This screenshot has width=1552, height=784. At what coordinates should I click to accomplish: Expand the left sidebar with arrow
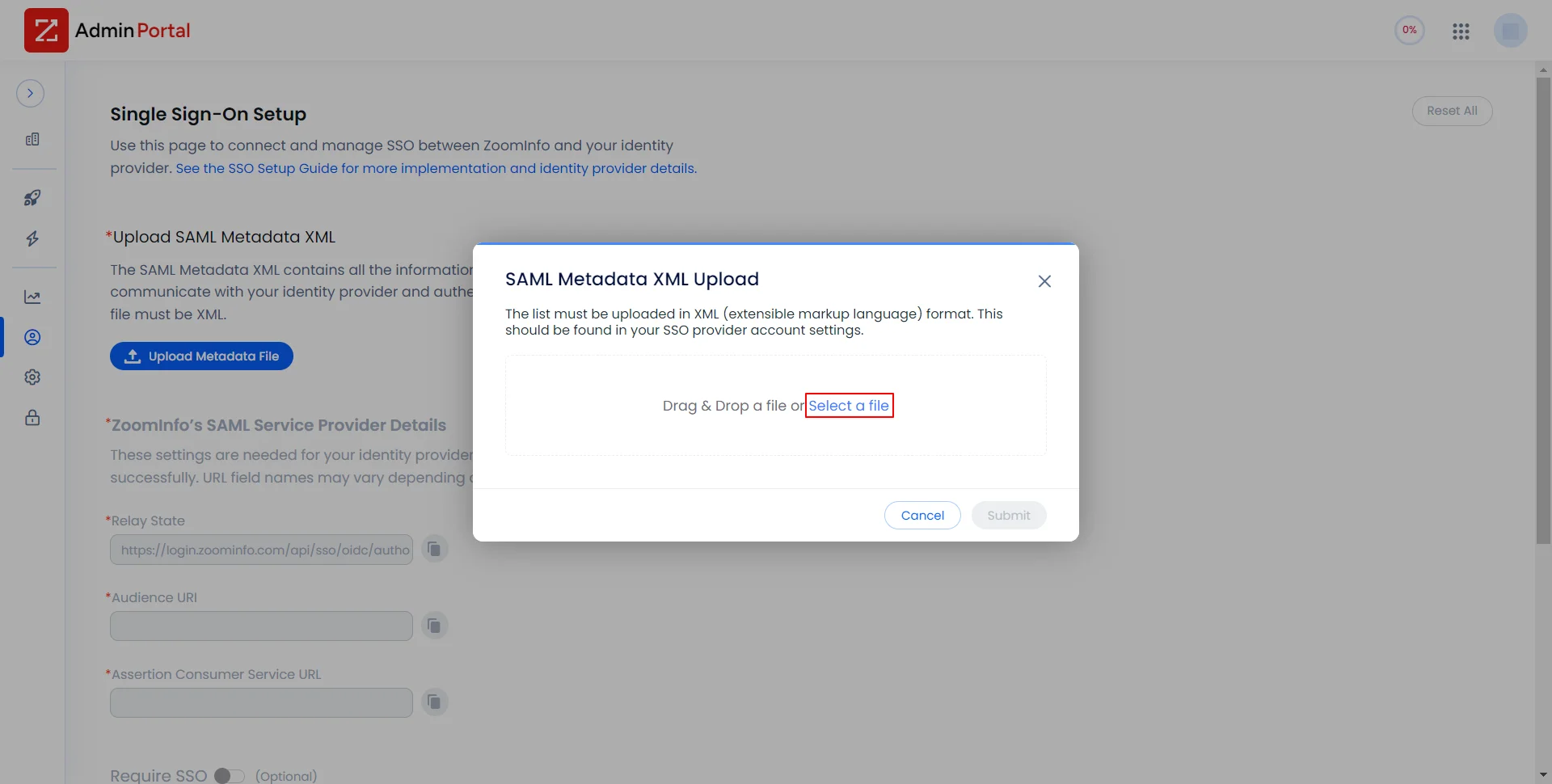(31, 94)
